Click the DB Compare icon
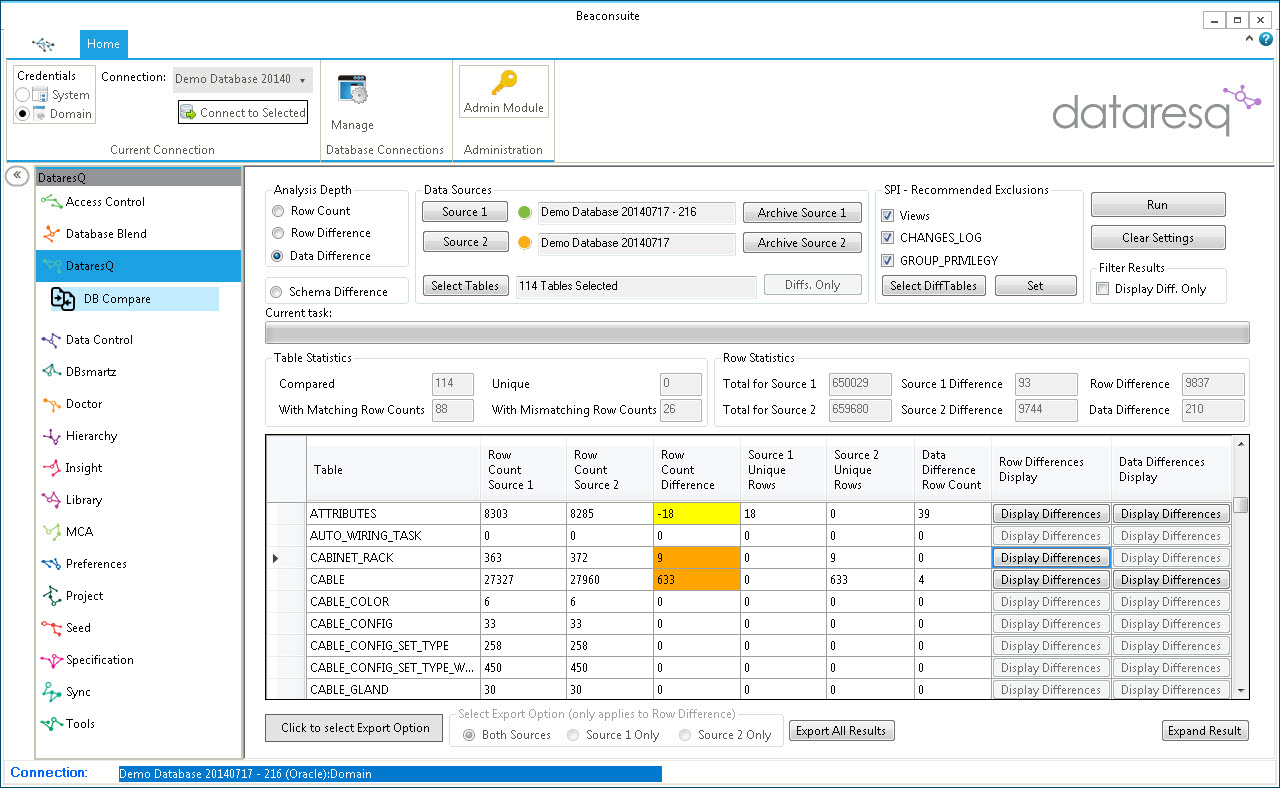 point(63,299)
